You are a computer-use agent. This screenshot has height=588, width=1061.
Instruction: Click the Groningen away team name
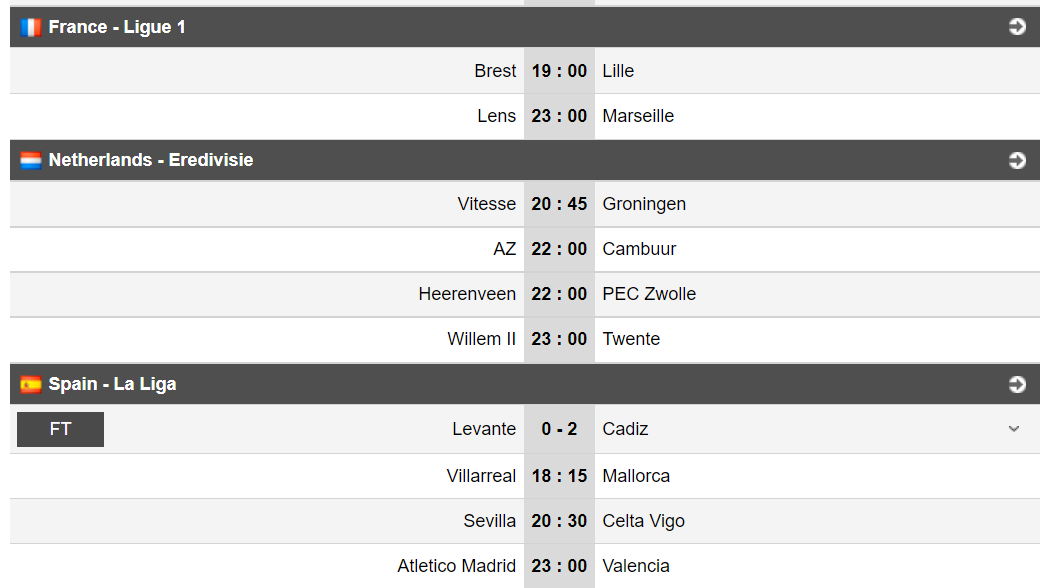pyautogui.click(x=644, y=204)
